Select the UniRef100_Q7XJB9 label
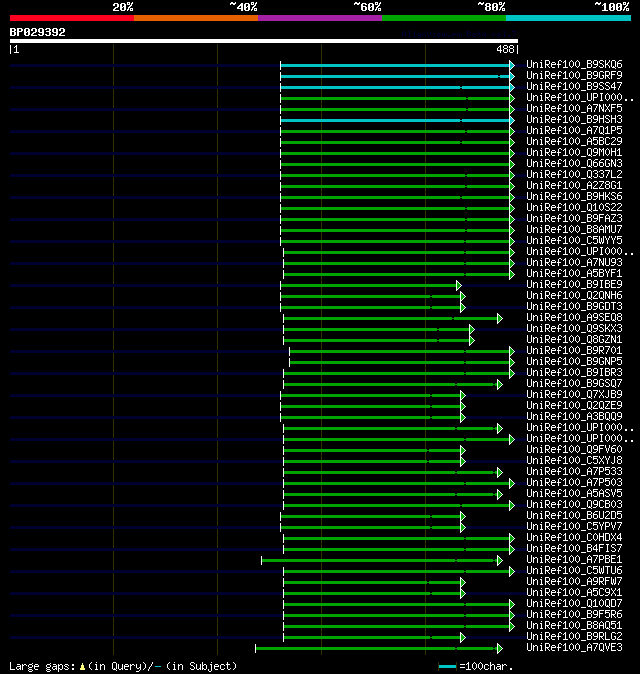 (574, 395)
